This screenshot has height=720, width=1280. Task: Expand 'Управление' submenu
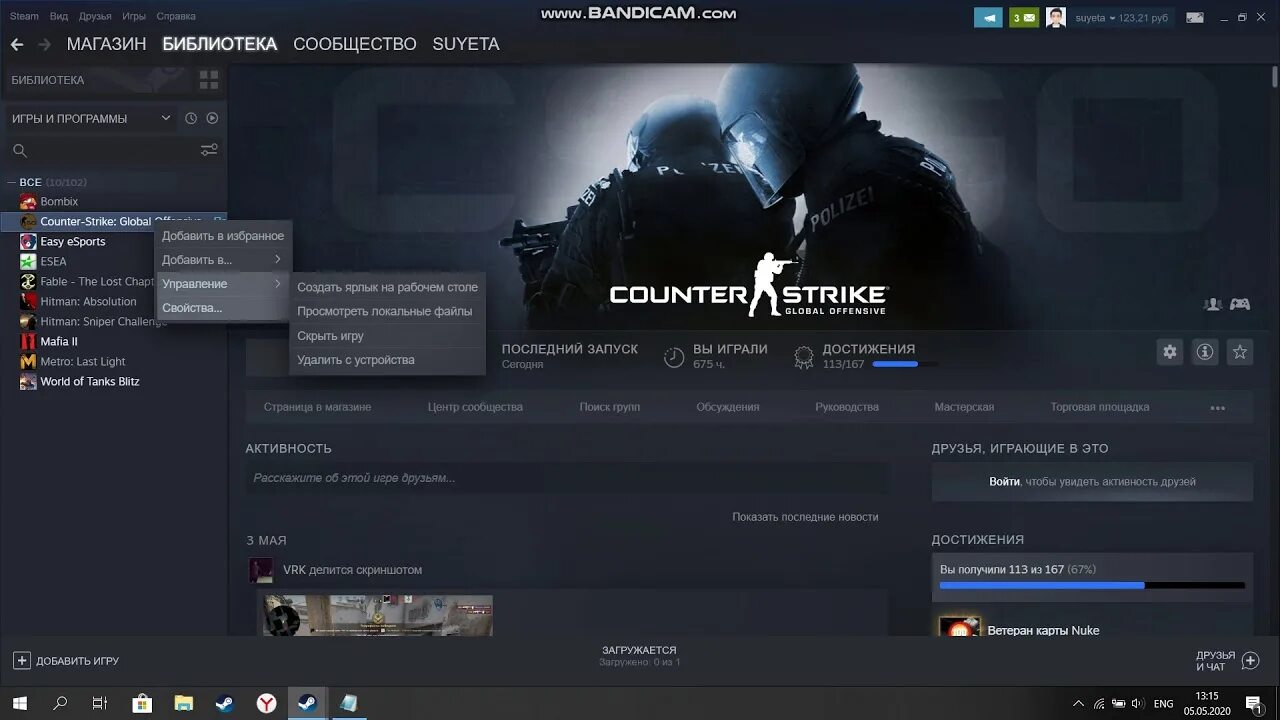[223, 284]
